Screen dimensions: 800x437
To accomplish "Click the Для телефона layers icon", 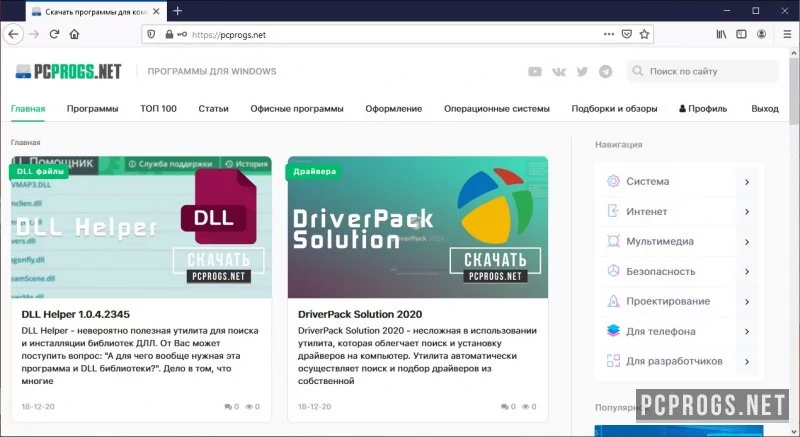I will tap(613, 330).
